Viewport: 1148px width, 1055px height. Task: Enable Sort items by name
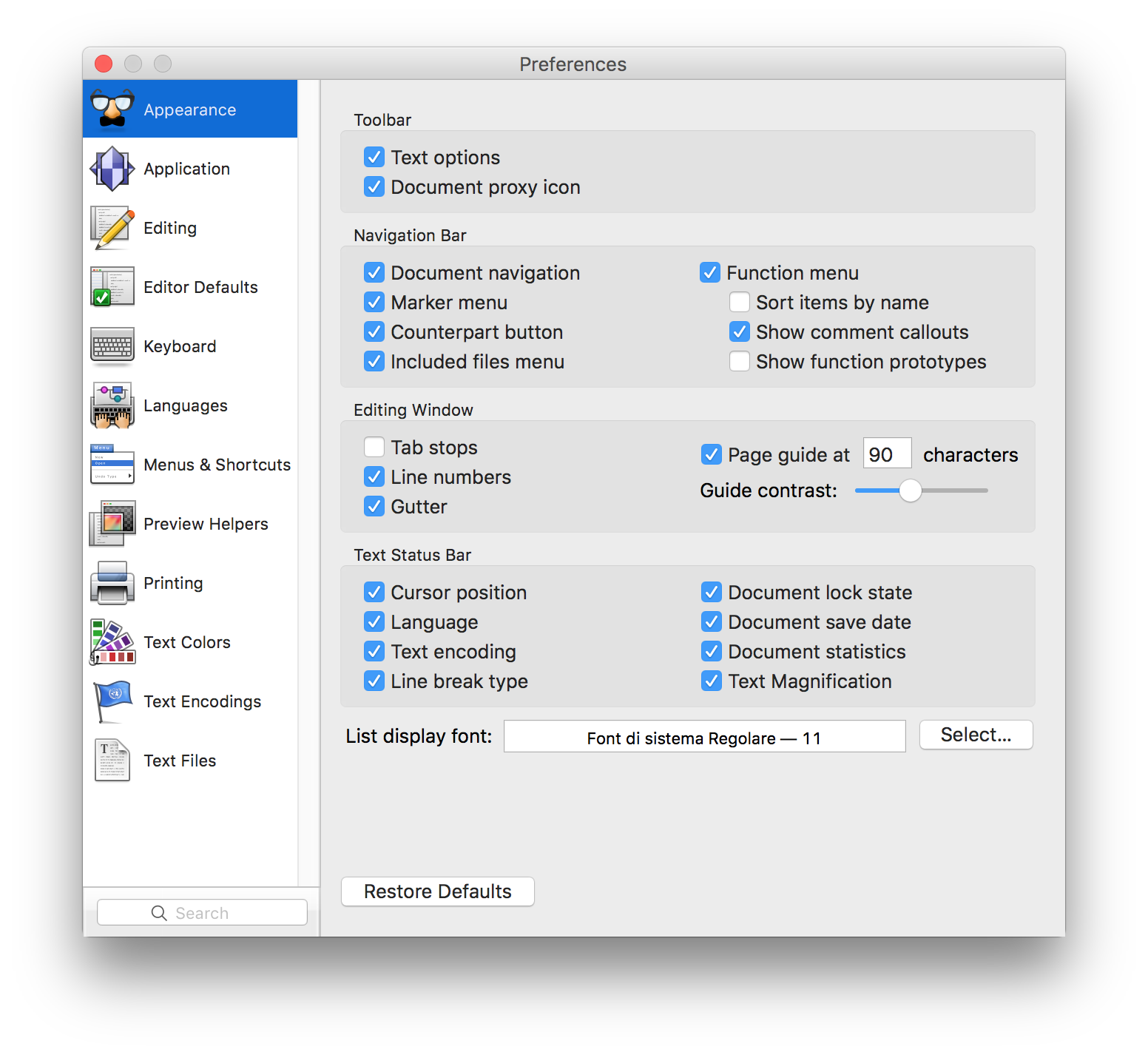(x=740, y=302)
